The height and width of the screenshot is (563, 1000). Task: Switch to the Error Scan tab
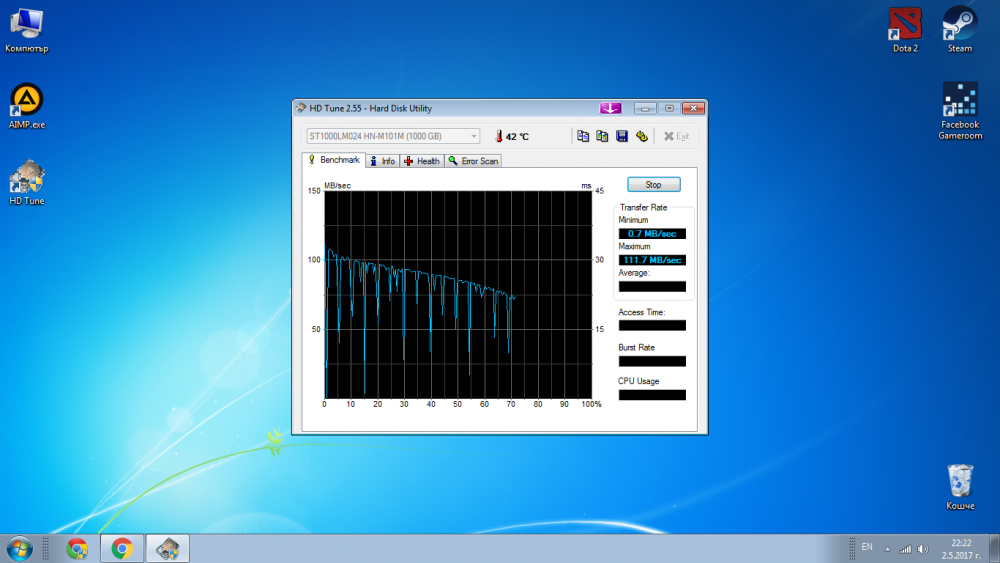pos(473,161)
